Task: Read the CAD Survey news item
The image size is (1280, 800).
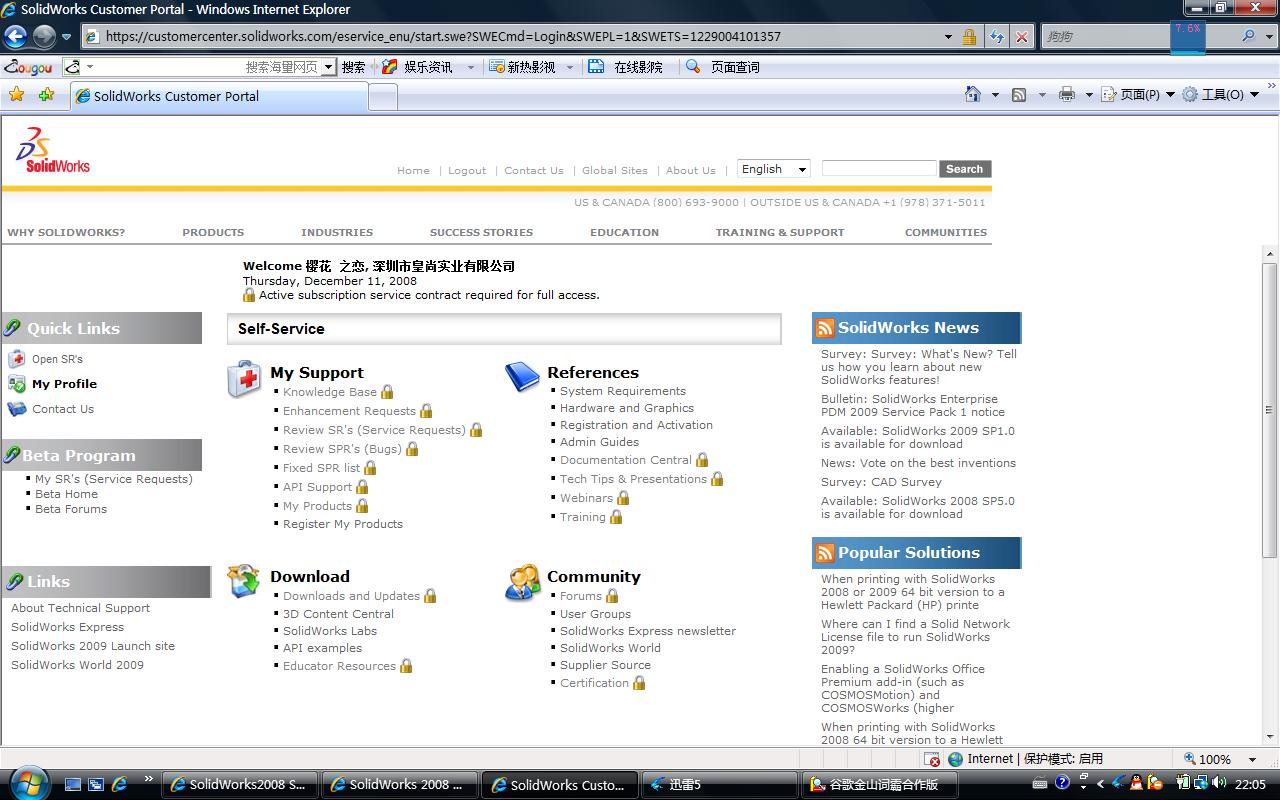Action: click(881, 482)
